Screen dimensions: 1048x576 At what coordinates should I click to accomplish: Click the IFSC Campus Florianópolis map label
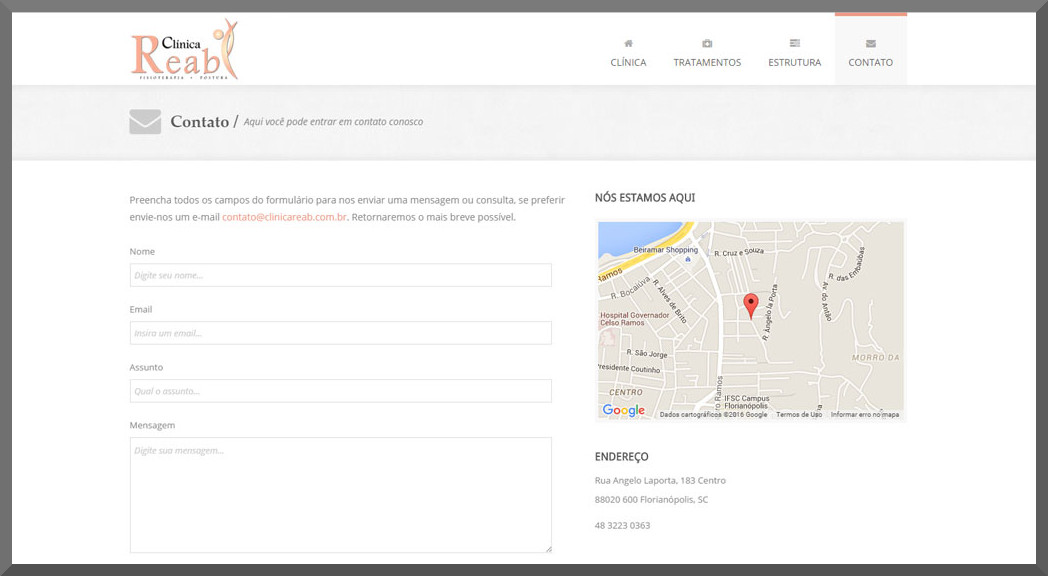[747, 402]
